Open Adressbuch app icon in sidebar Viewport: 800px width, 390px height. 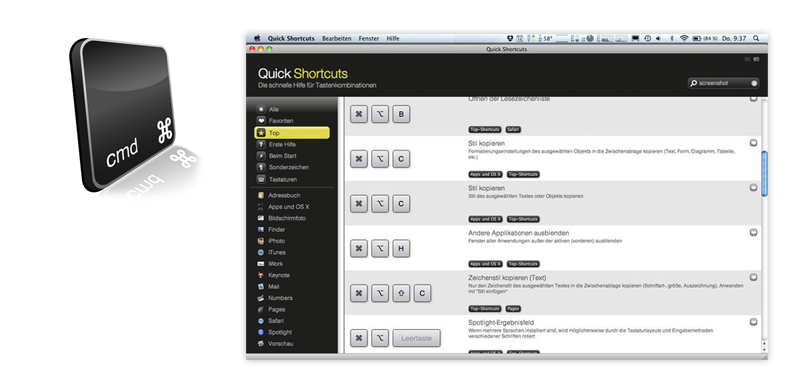click(261, 196)
